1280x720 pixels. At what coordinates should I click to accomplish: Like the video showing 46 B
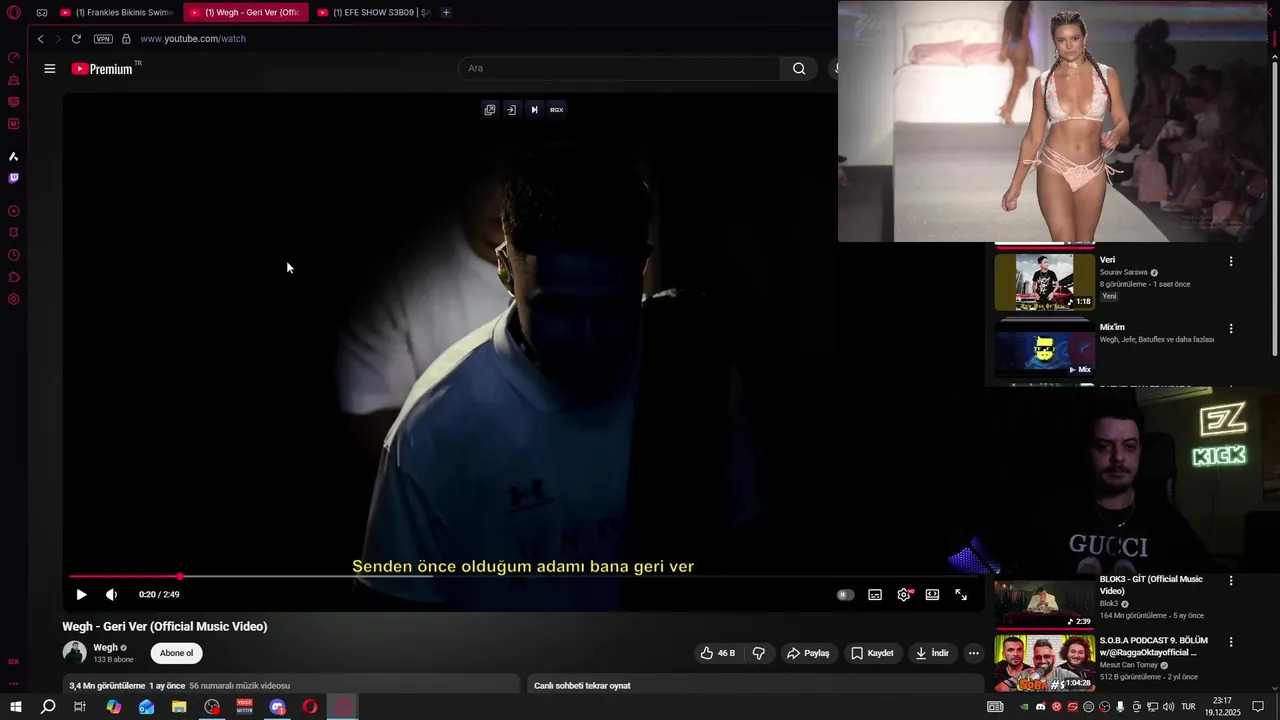click(x=718, y=653)
